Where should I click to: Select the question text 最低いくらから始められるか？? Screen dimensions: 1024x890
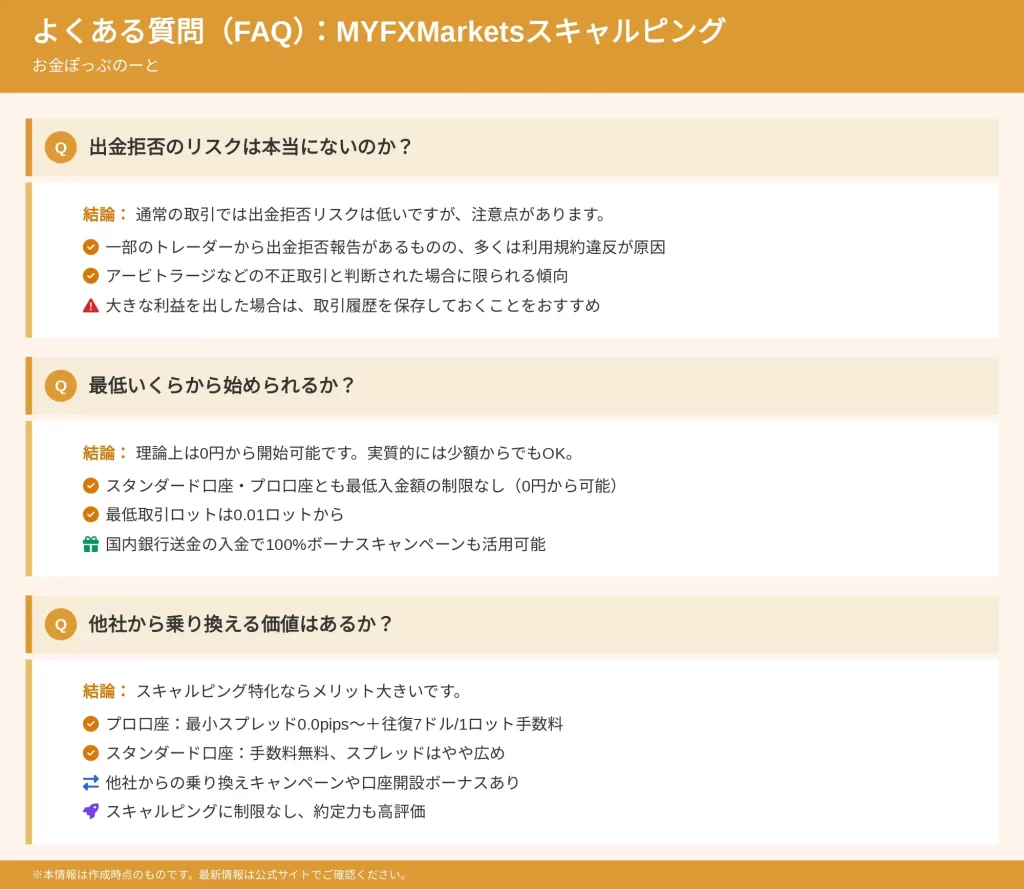click(222, 385)
